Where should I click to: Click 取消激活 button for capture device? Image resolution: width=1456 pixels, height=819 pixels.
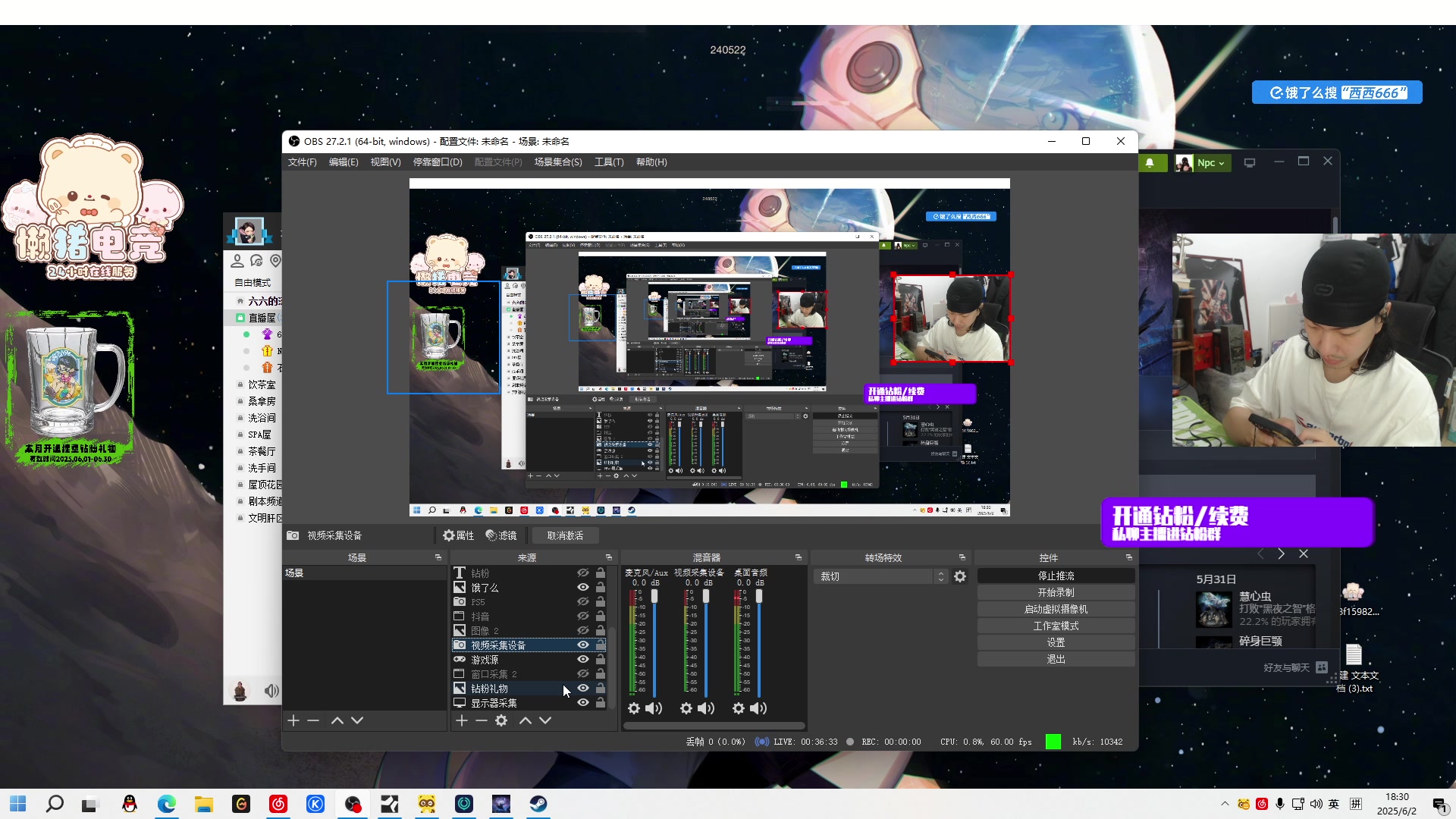[565, 535]
